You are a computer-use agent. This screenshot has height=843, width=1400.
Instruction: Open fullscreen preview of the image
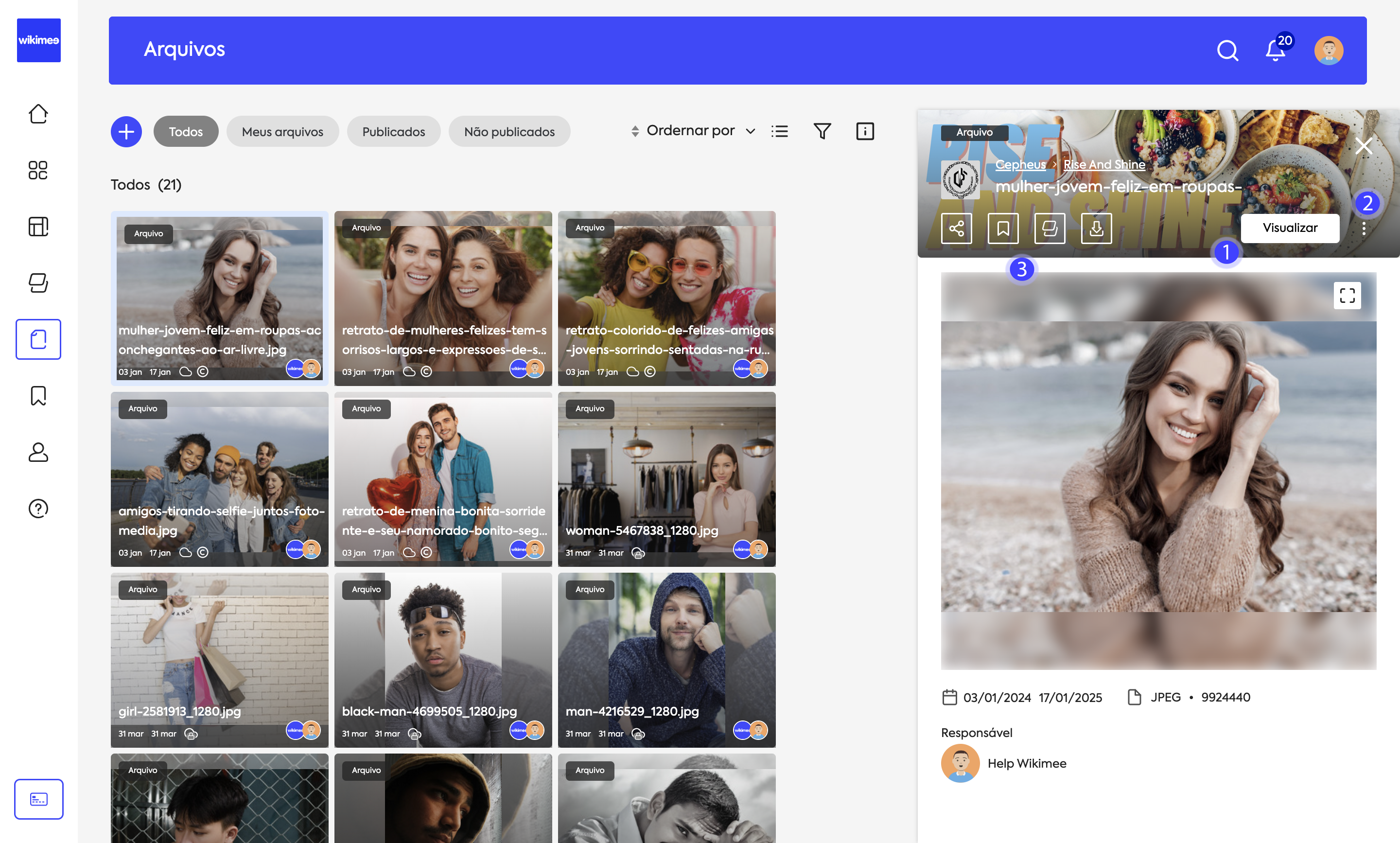point(1347,296)
